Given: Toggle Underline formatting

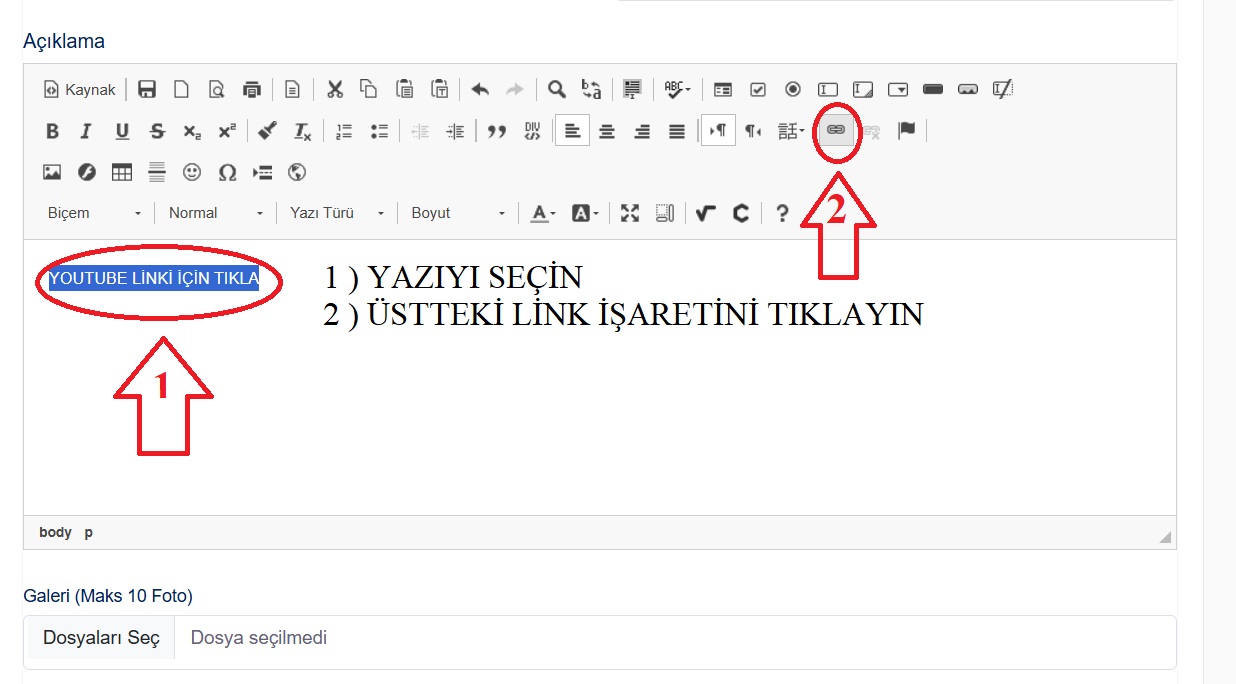Looking at the screenshot, I should tap(122, 131).
